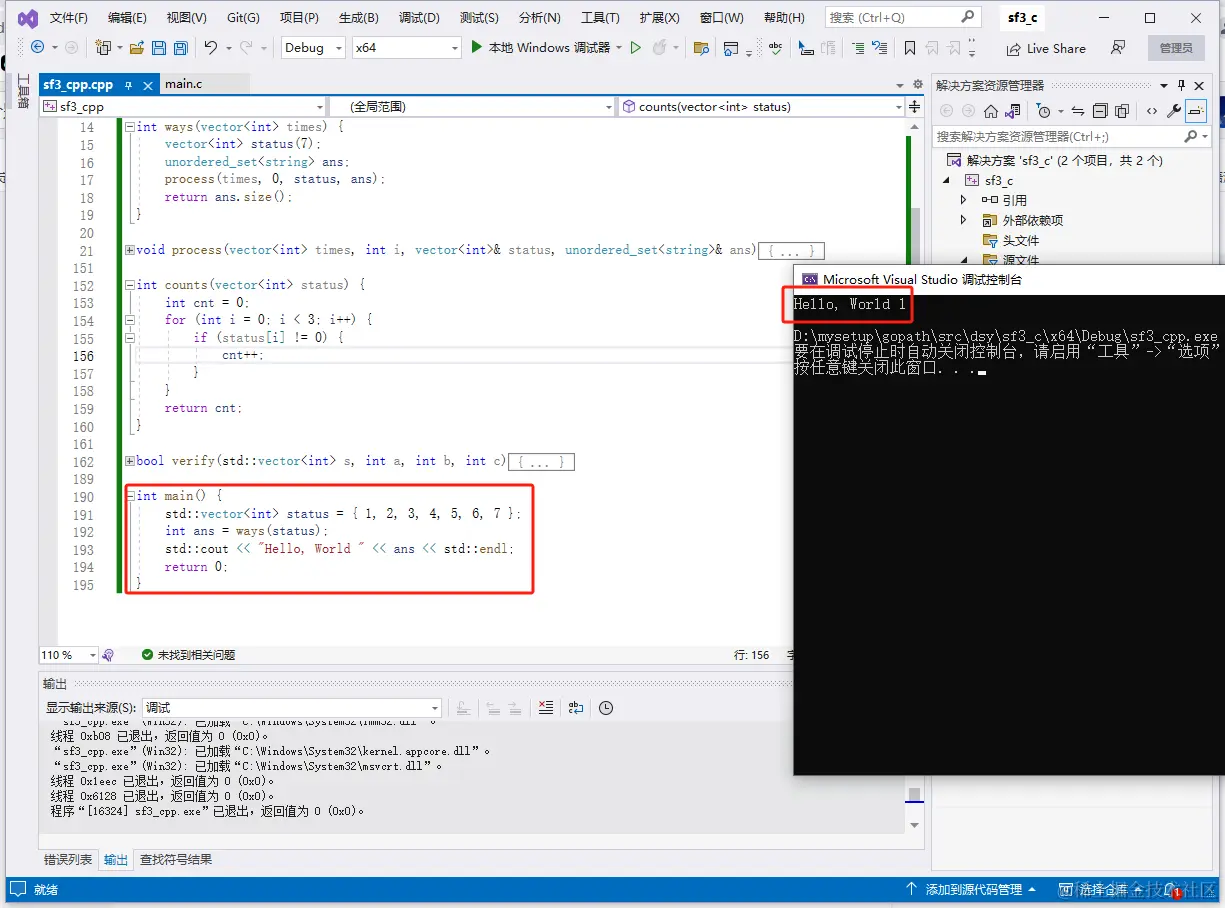Click the search magnifier in Solution Explorer

[1190, 136]
